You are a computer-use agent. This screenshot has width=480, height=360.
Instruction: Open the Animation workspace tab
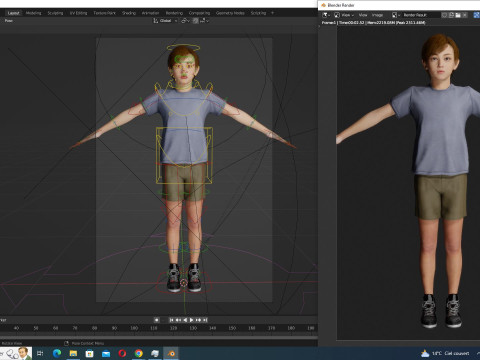[151, 13]
